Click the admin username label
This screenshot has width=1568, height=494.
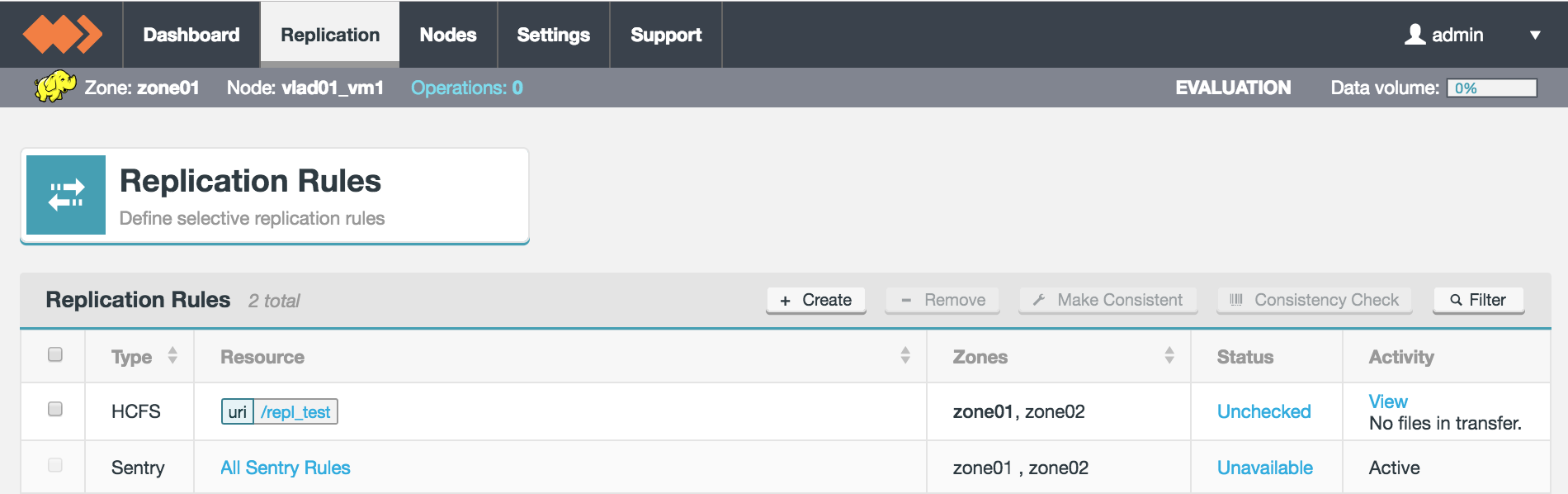tap(1457, 35)
